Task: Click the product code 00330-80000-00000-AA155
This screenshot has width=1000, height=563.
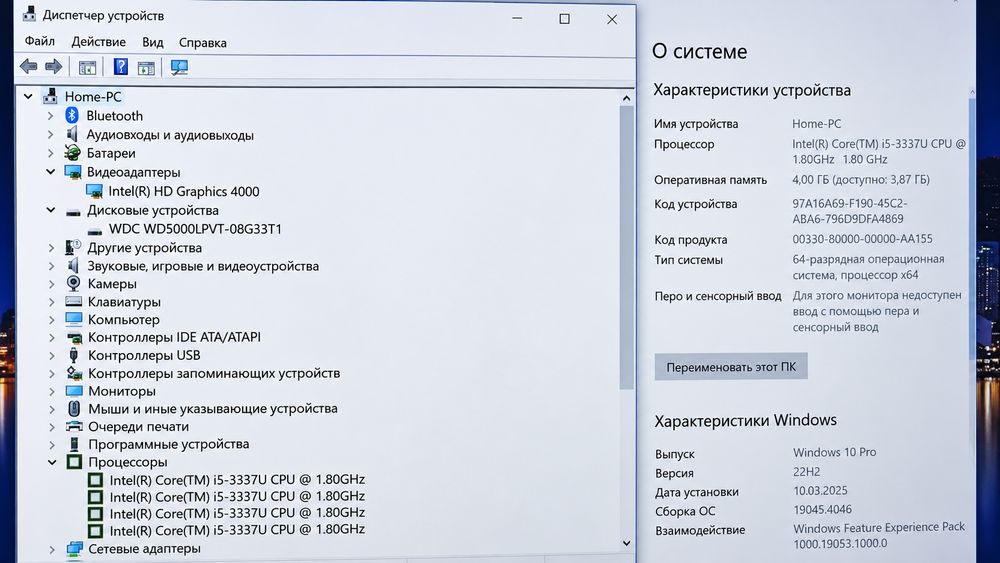Action: [x=862, y=239]
